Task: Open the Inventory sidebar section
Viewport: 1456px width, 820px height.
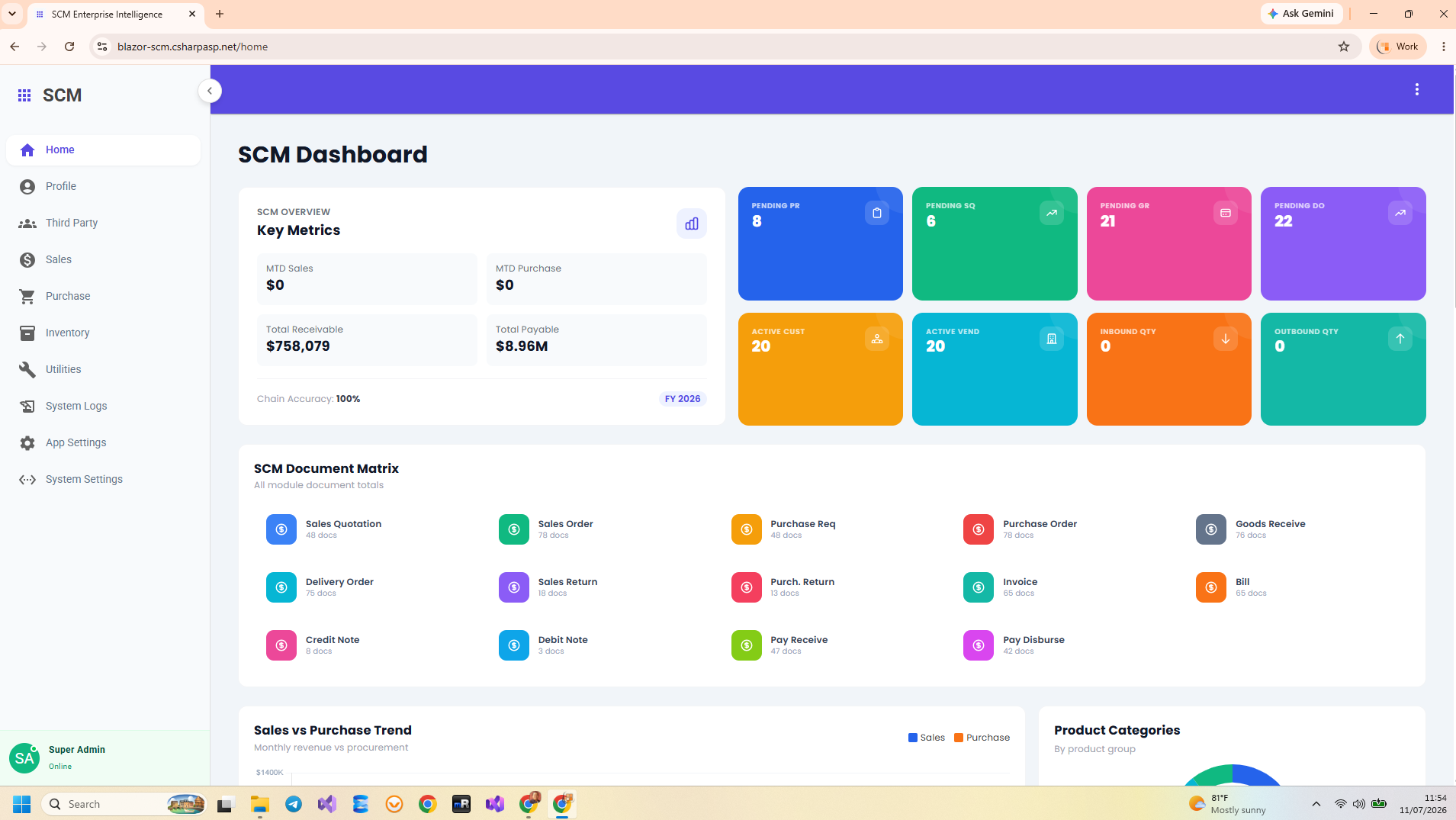Action: pos(103,333)
